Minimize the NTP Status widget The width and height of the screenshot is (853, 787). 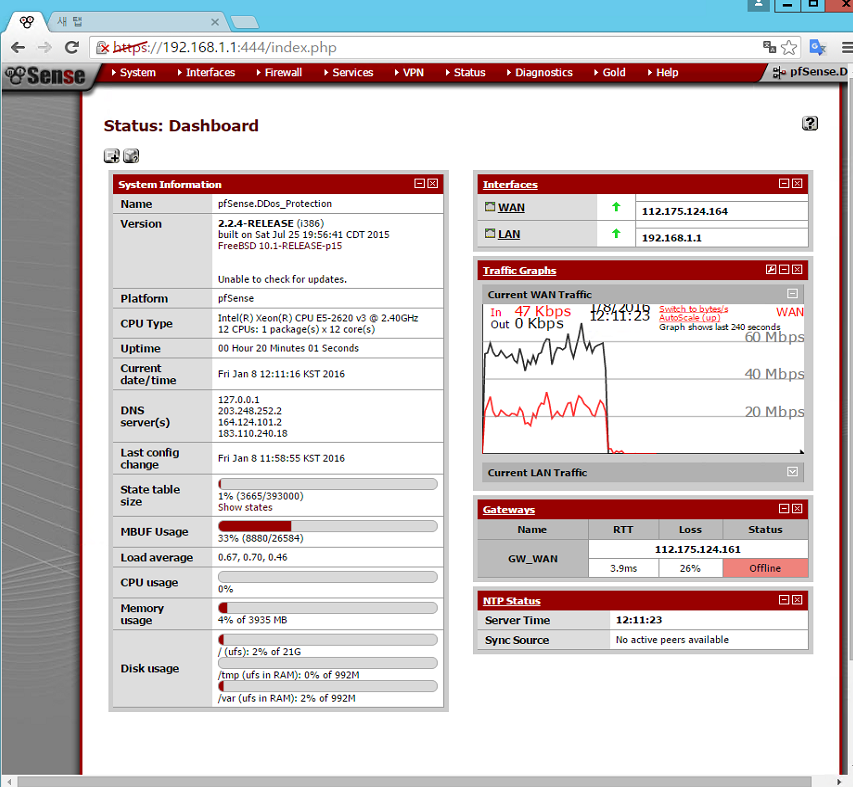pos(784,599)
